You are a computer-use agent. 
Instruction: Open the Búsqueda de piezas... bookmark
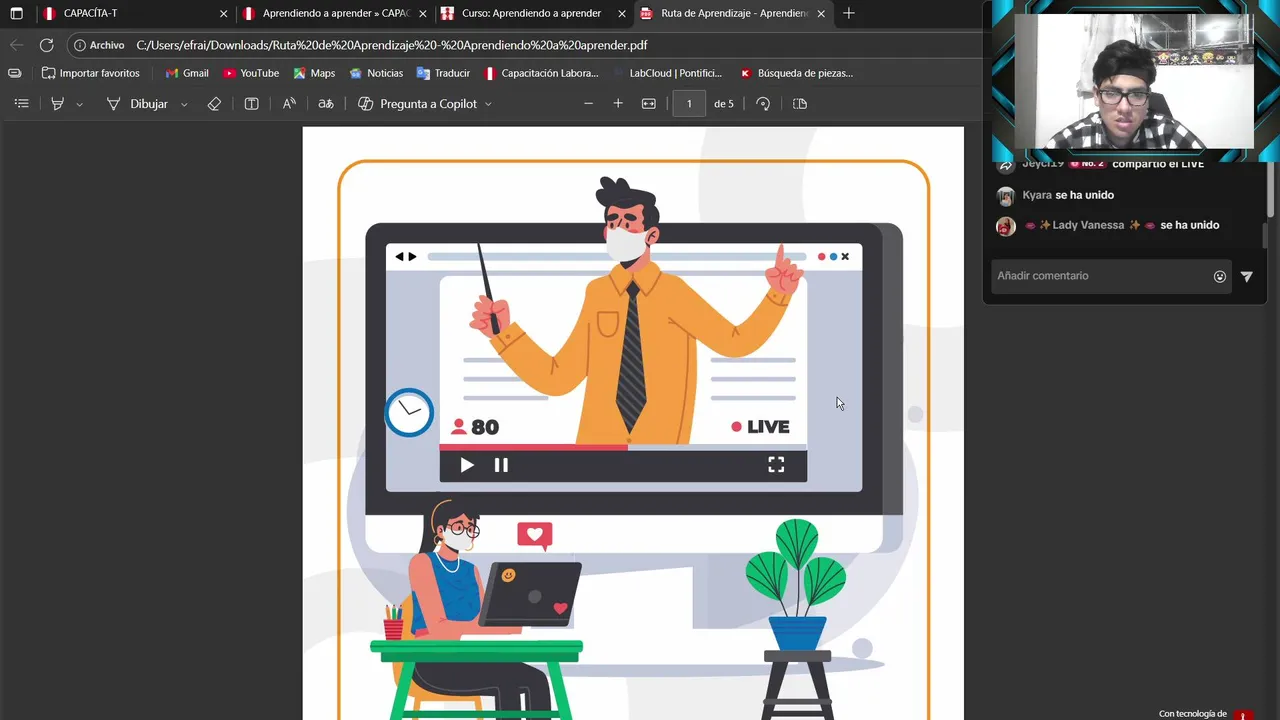[796, 73]
